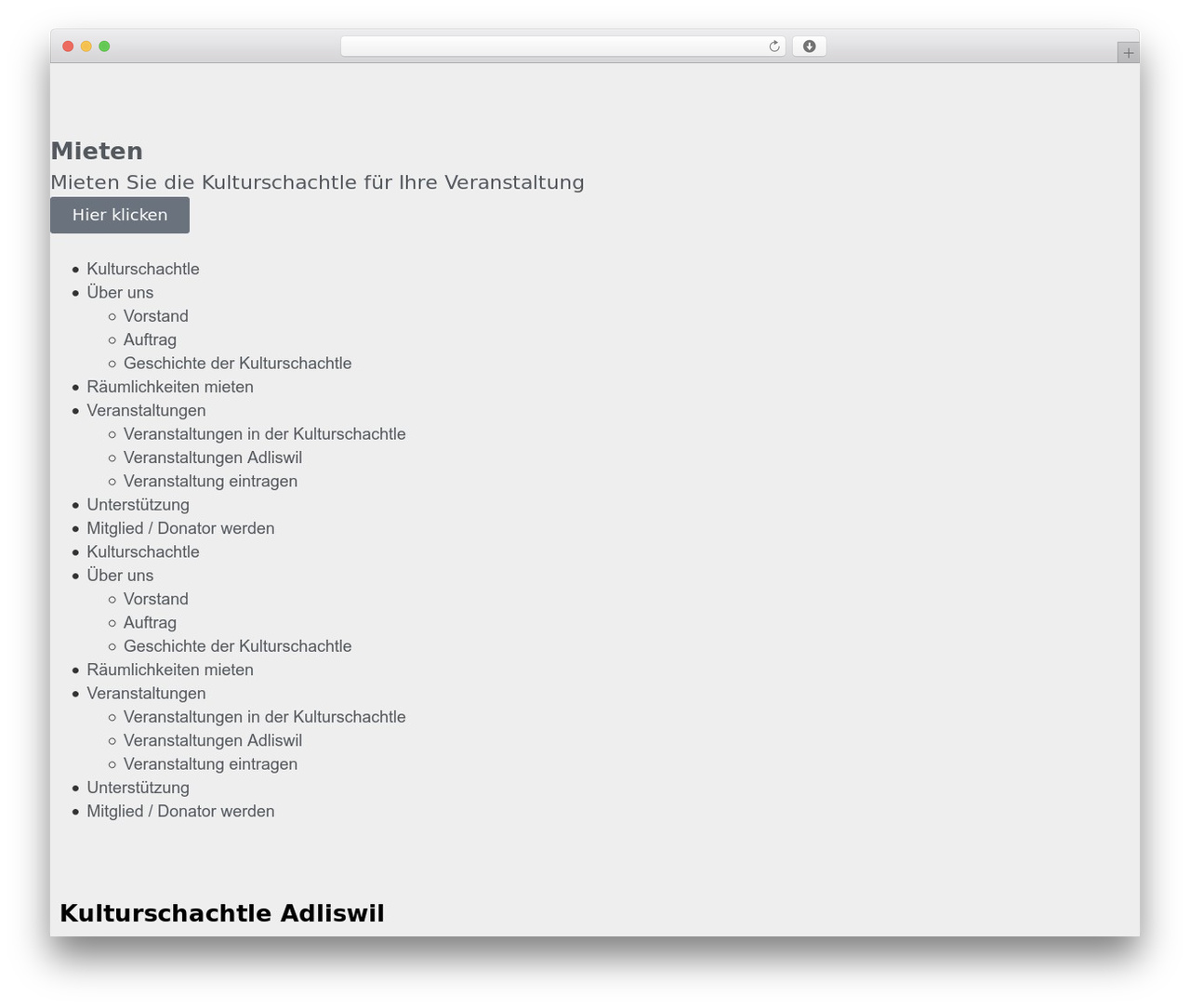Open the first Auftrag submenu link

pos(150,339)
